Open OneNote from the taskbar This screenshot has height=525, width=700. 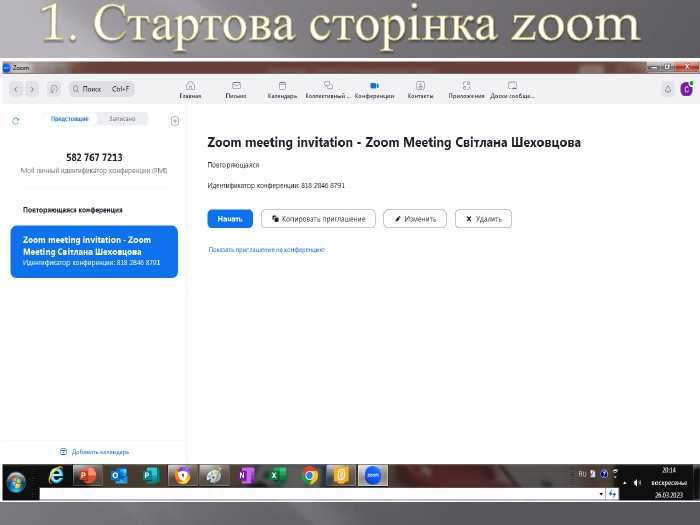[x=246, y=475]
